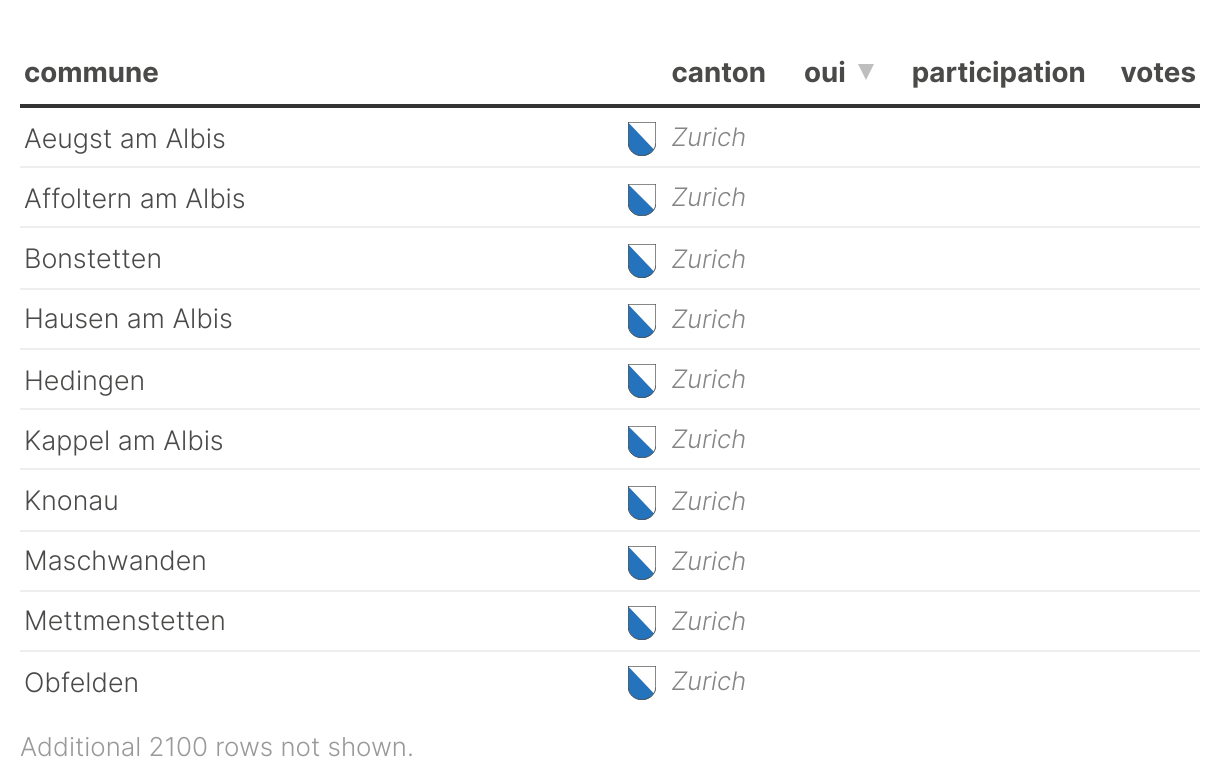Click the Zurich flag icon beside Hedingen
The image size is (1220, 784).
click(641, 381)
